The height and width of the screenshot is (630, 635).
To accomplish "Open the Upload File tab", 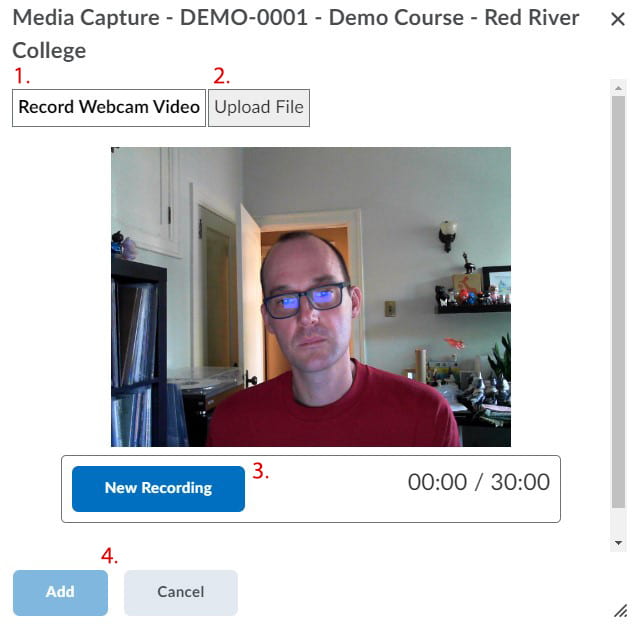I will 259,107.
